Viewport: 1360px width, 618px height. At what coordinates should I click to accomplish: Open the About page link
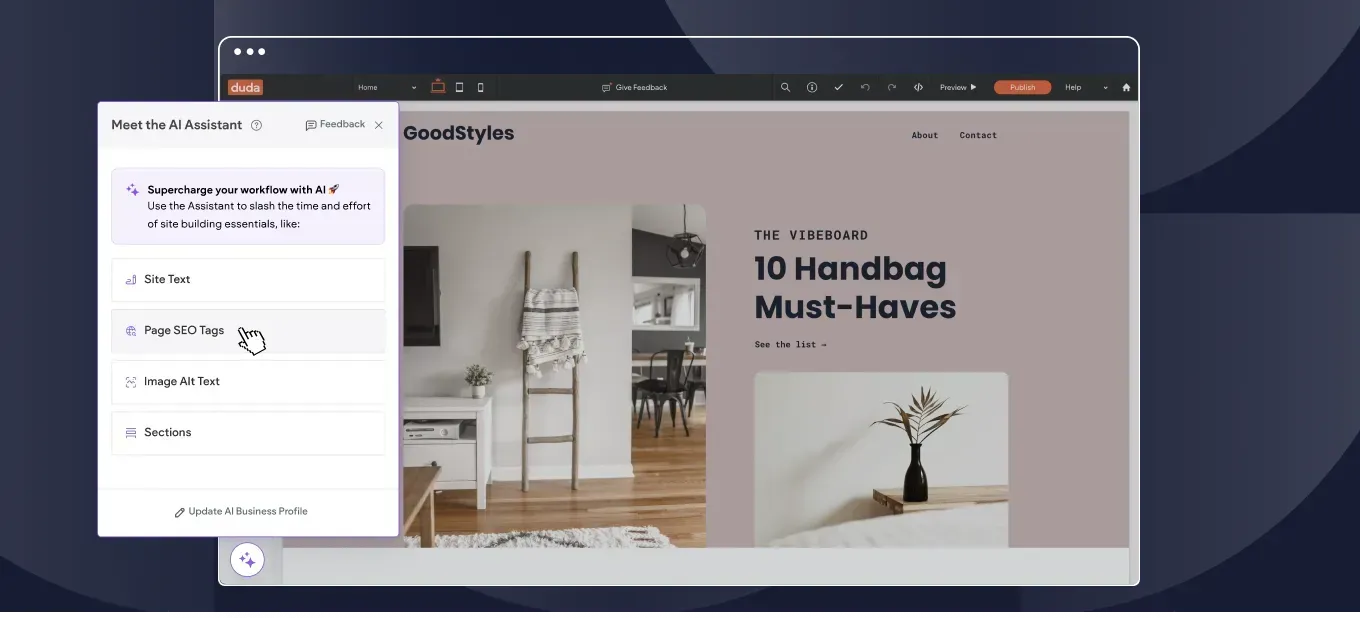click(x=925, y=135)
